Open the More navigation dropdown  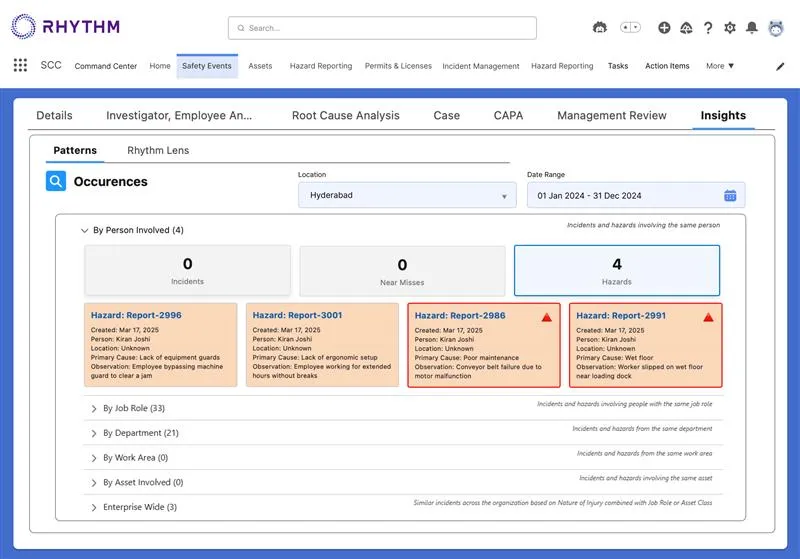coord(720,66)
